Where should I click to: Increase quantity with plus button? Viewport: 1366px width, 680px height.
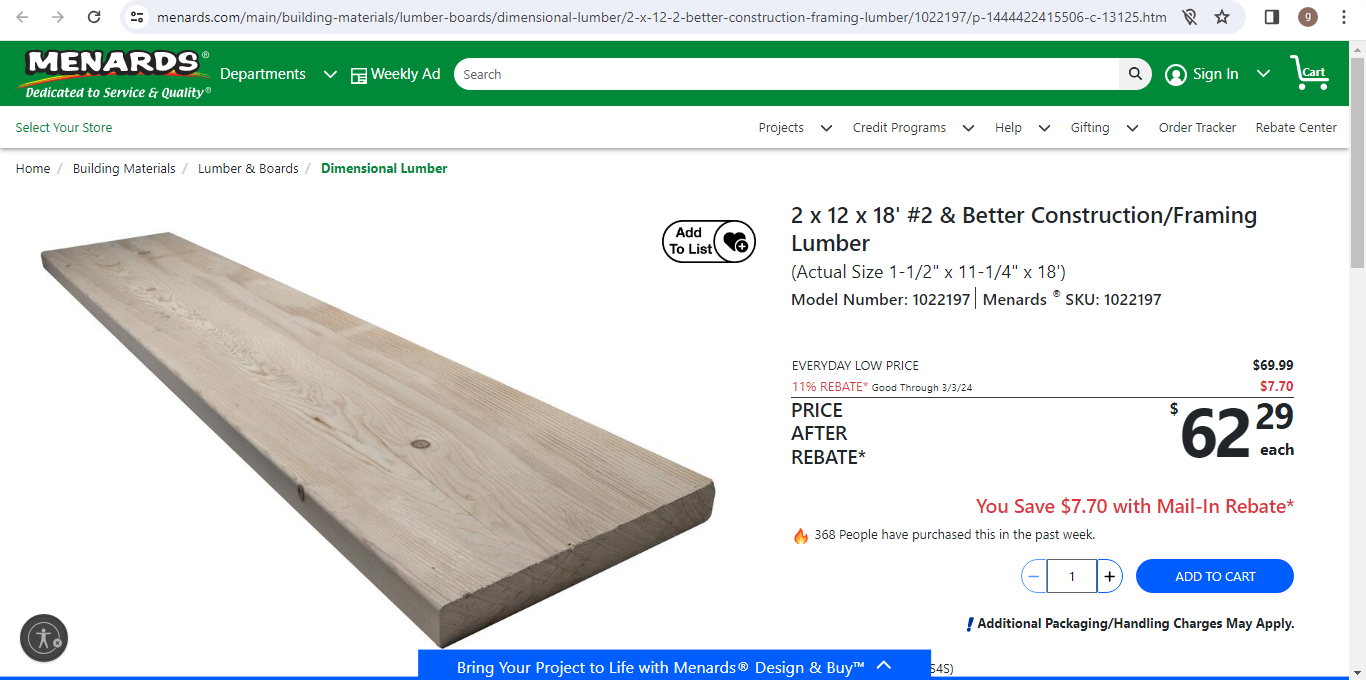tap(1109, 576)
